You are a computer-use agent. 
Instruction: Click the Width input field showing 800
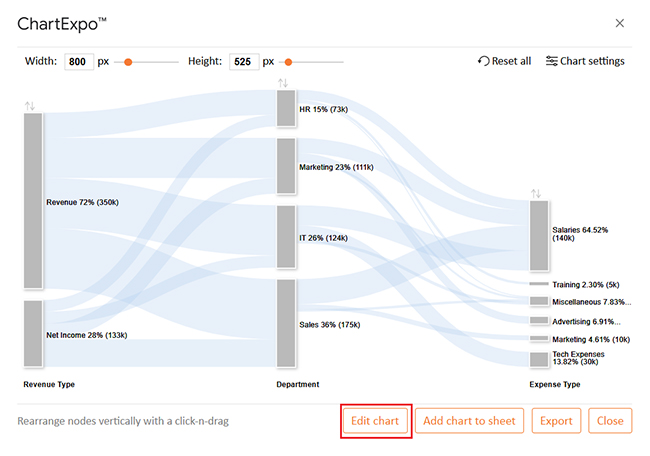[79, 62]
